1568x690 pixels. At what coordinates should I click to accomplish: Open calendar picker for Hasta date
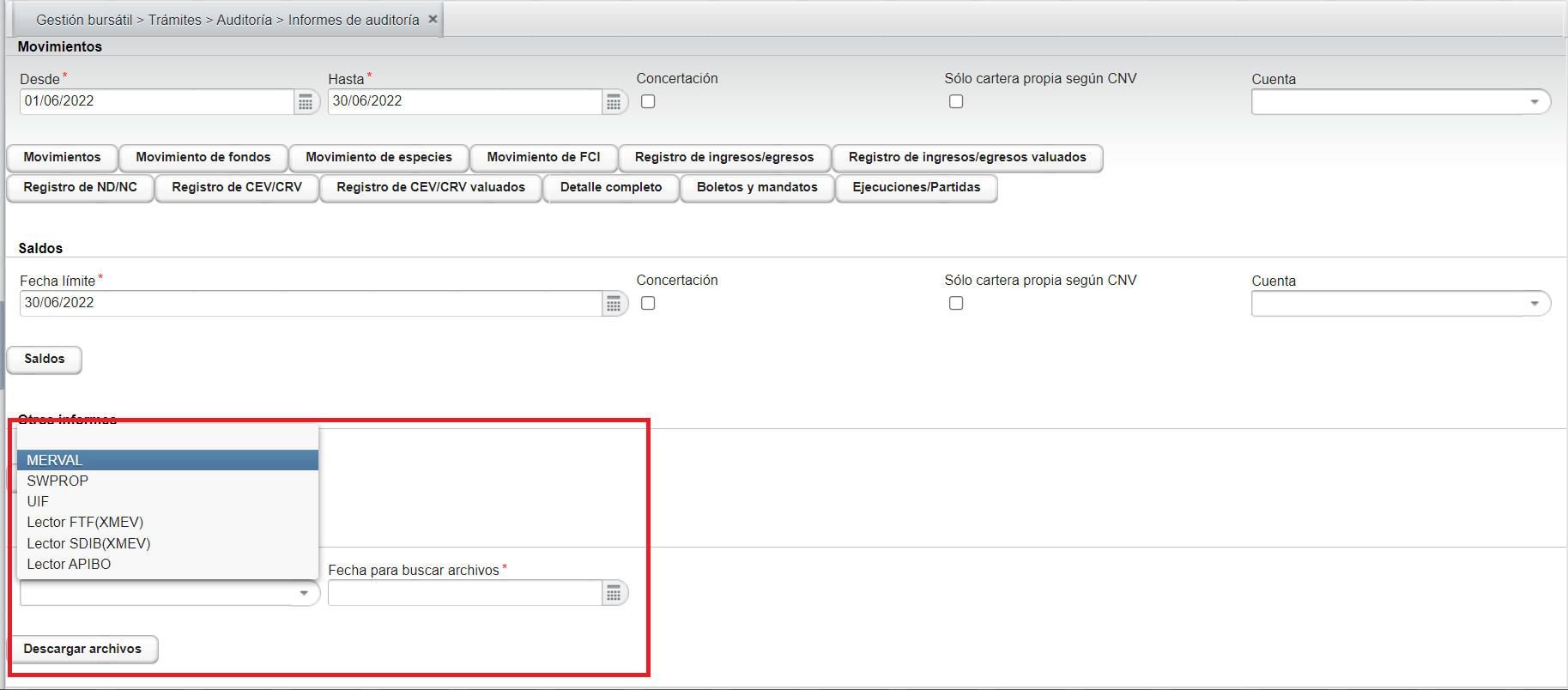(x=614, y=102)
